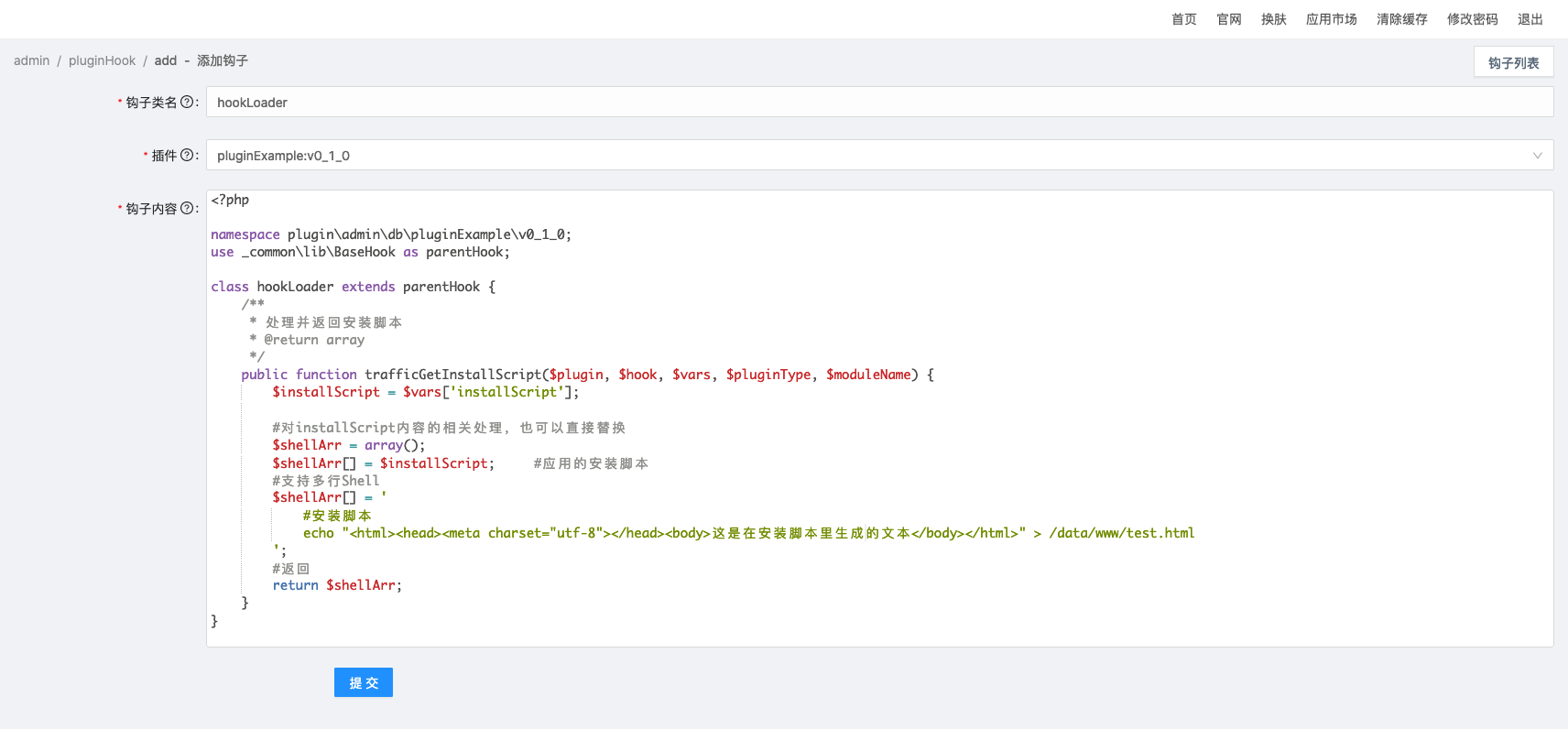
Task: Open the 官网 link
Action: (1228, 19)
